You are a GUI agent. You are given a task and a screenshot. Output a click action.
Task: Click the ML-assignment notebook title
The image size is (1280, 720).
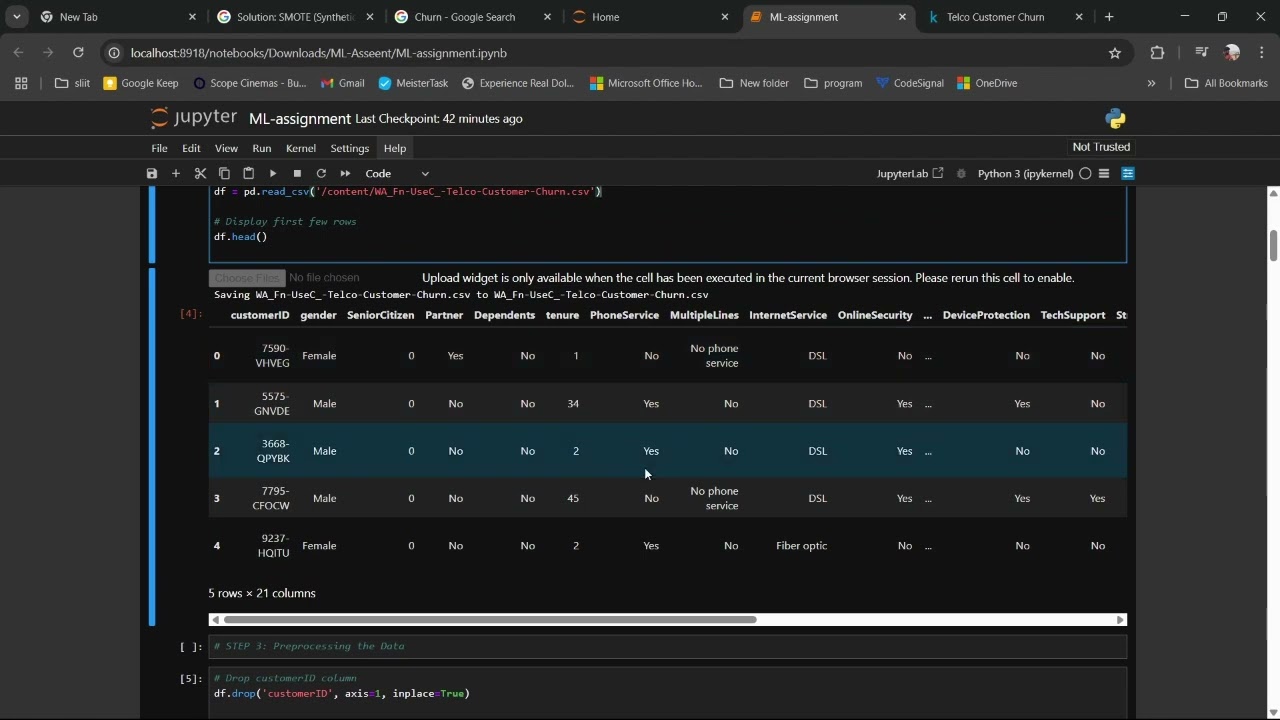pos(300,119)
